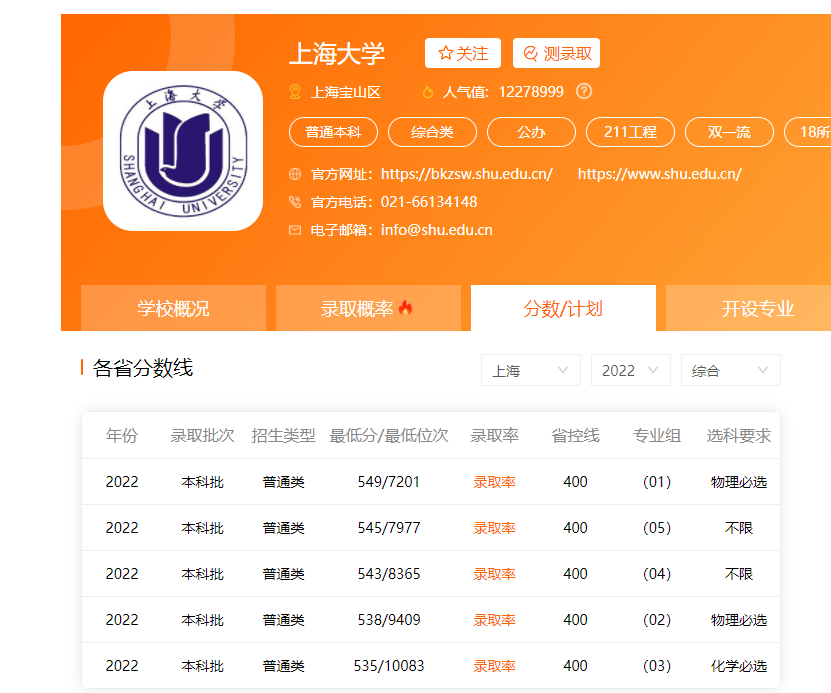Click 录取率 link in the 535/10083 row

pos(494,666)
